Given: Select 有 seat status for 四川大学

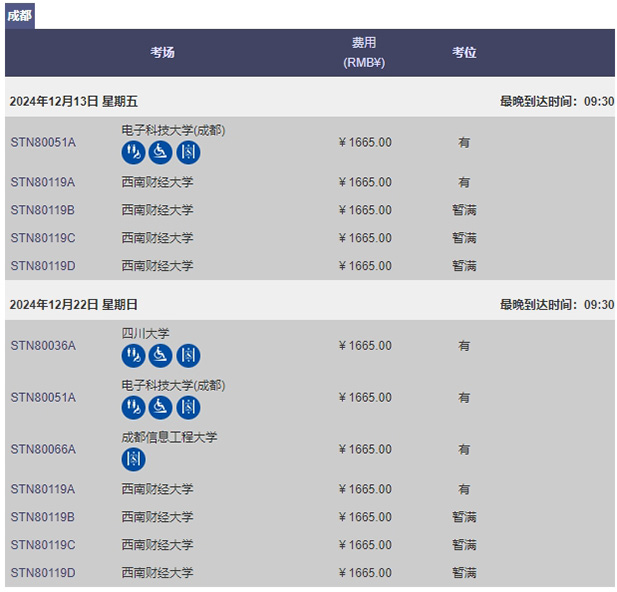Looking at the screenshot, I should (464, 346).
